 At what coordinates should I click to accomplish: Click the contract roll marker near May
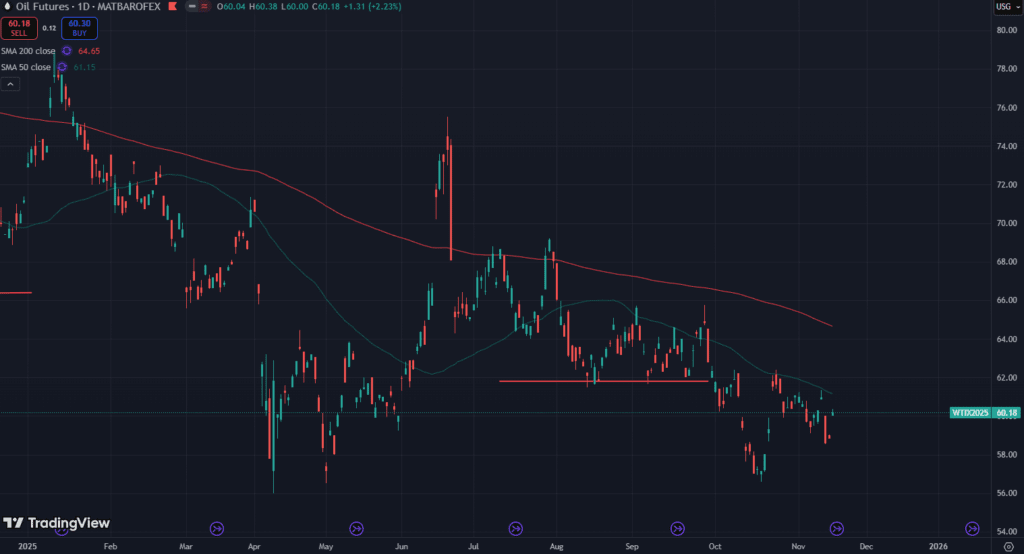[356, 528]
